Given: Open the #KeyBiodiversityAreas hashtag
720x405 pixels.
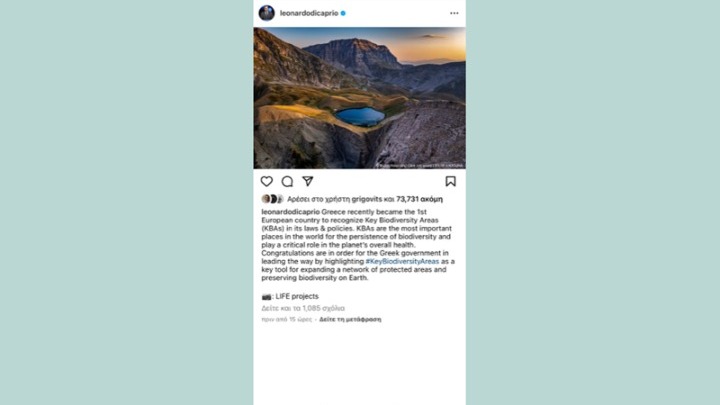Looking at the screenshot, I should click(402, 261).
